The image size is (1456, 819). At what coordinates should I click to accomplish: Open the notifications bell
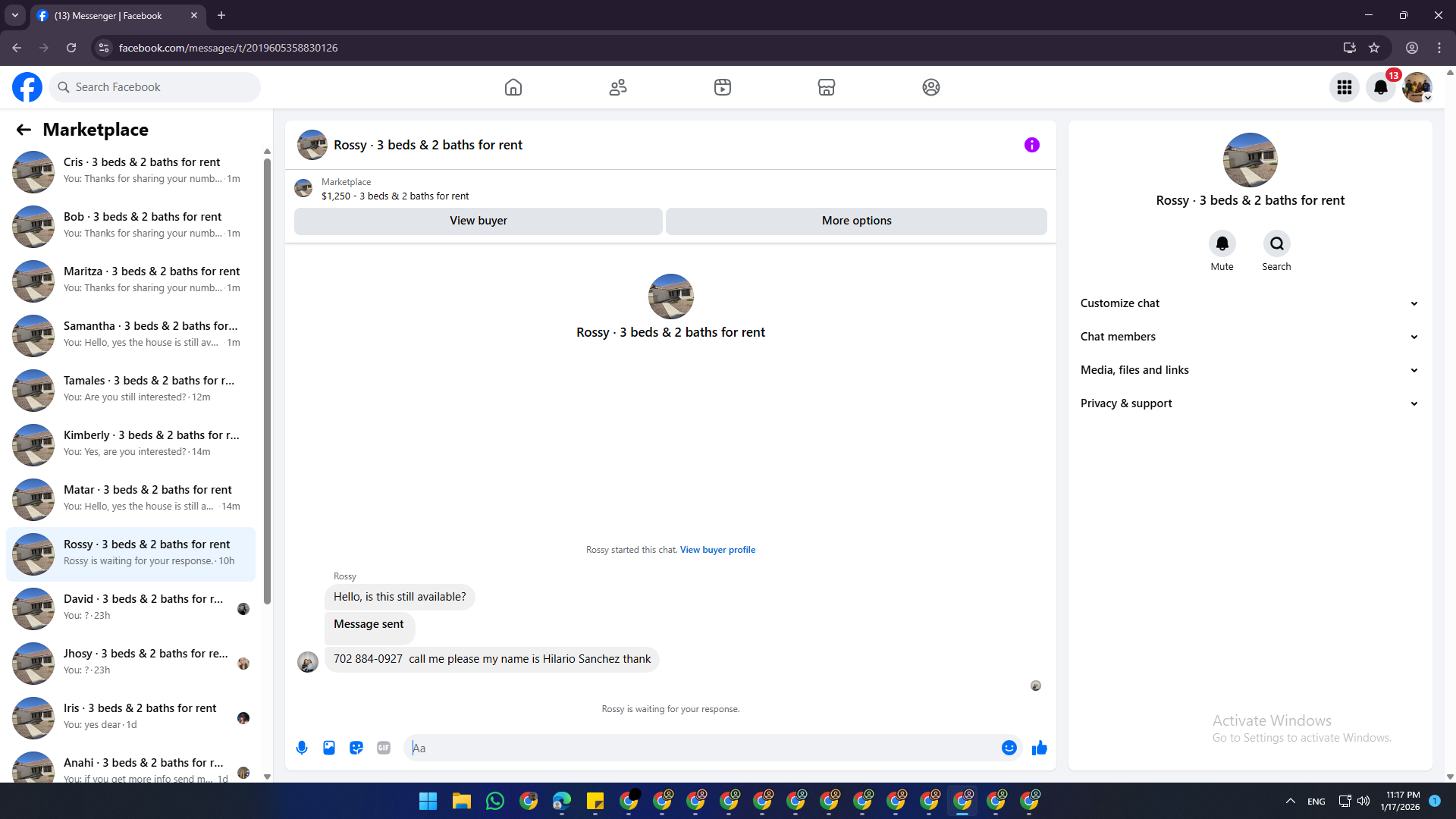(1380, 87)
